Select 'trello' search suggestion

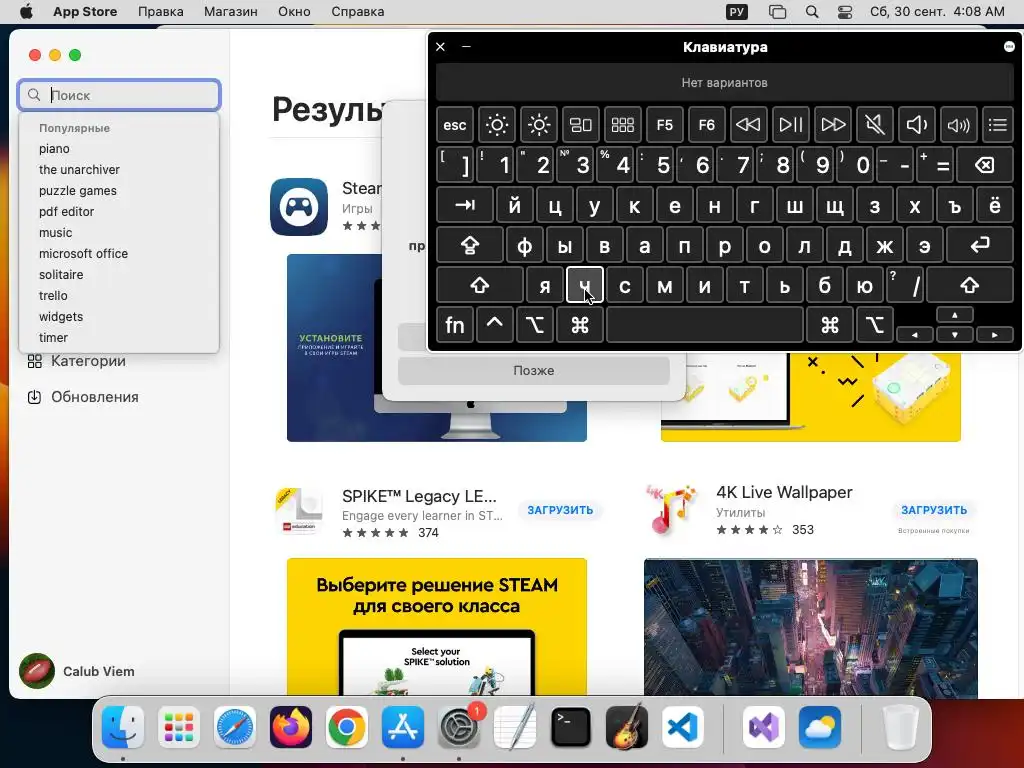[x=53, y=296]
